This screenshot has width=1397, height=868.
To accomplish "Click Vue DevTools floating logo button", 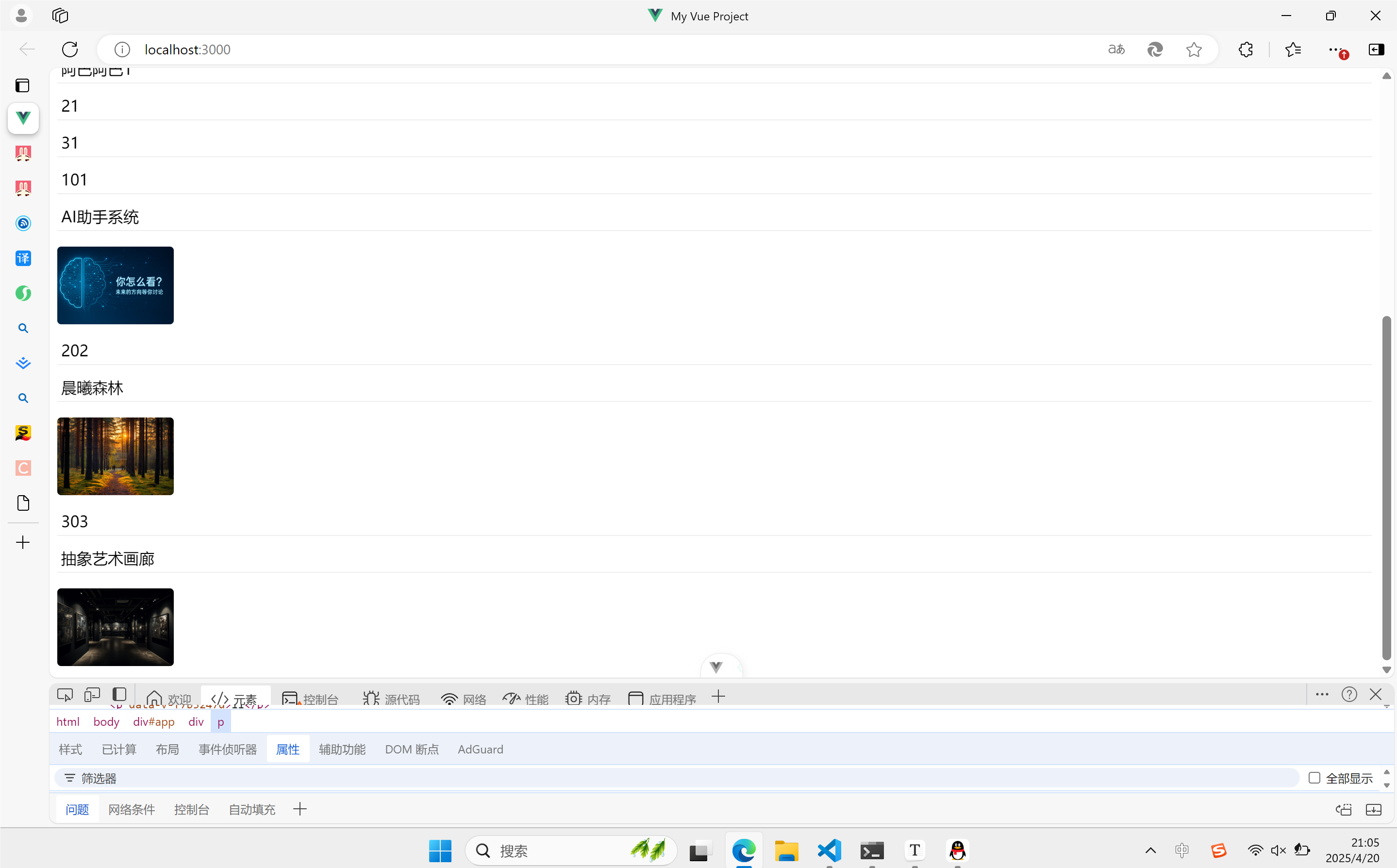I will tap(715, 667).
